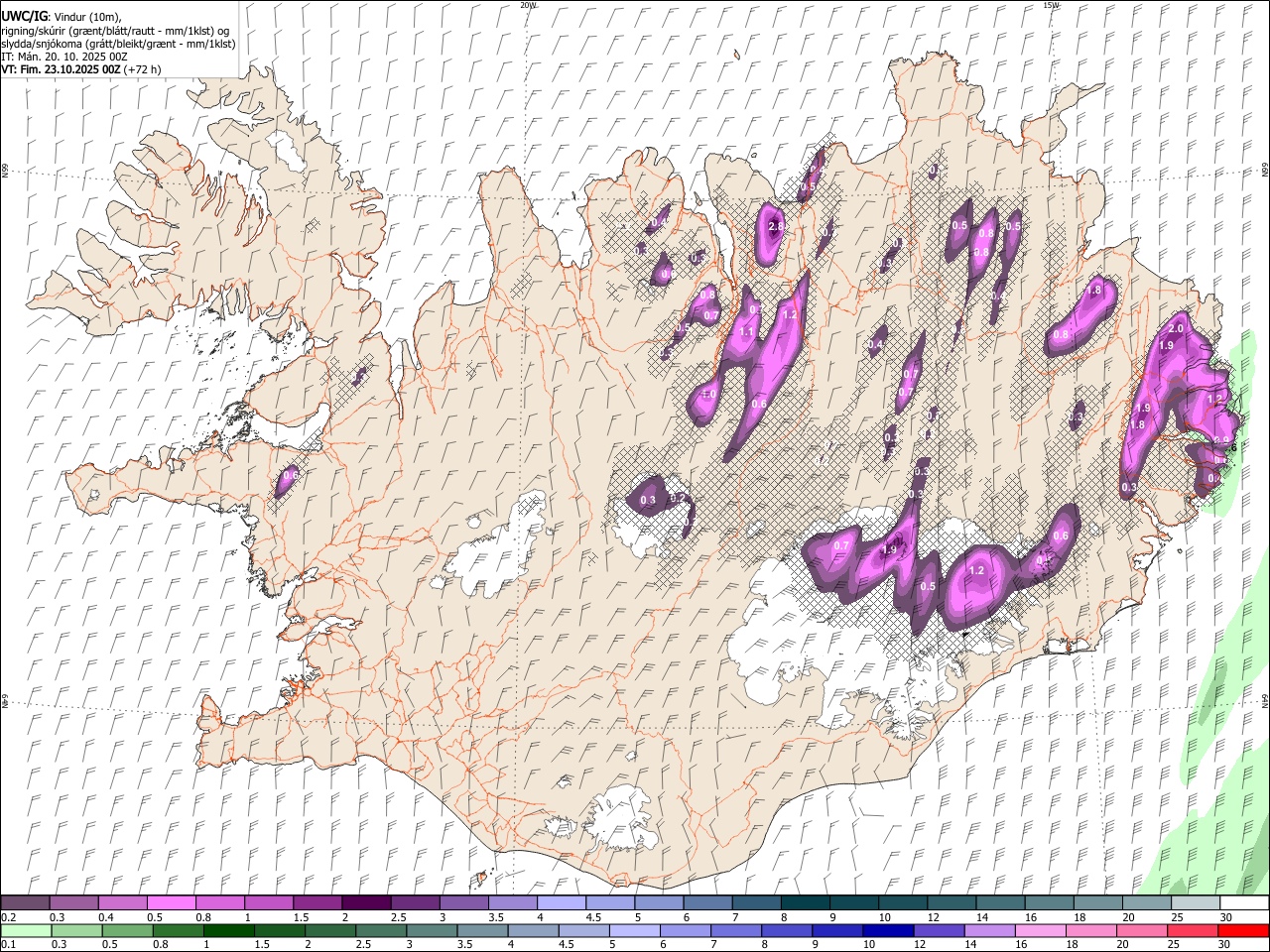Image resolution: width=1270 pixels, height=952 pixels.
Task: Click the 2.0 snowfall value on map
Action: [x=1177, y=328]
